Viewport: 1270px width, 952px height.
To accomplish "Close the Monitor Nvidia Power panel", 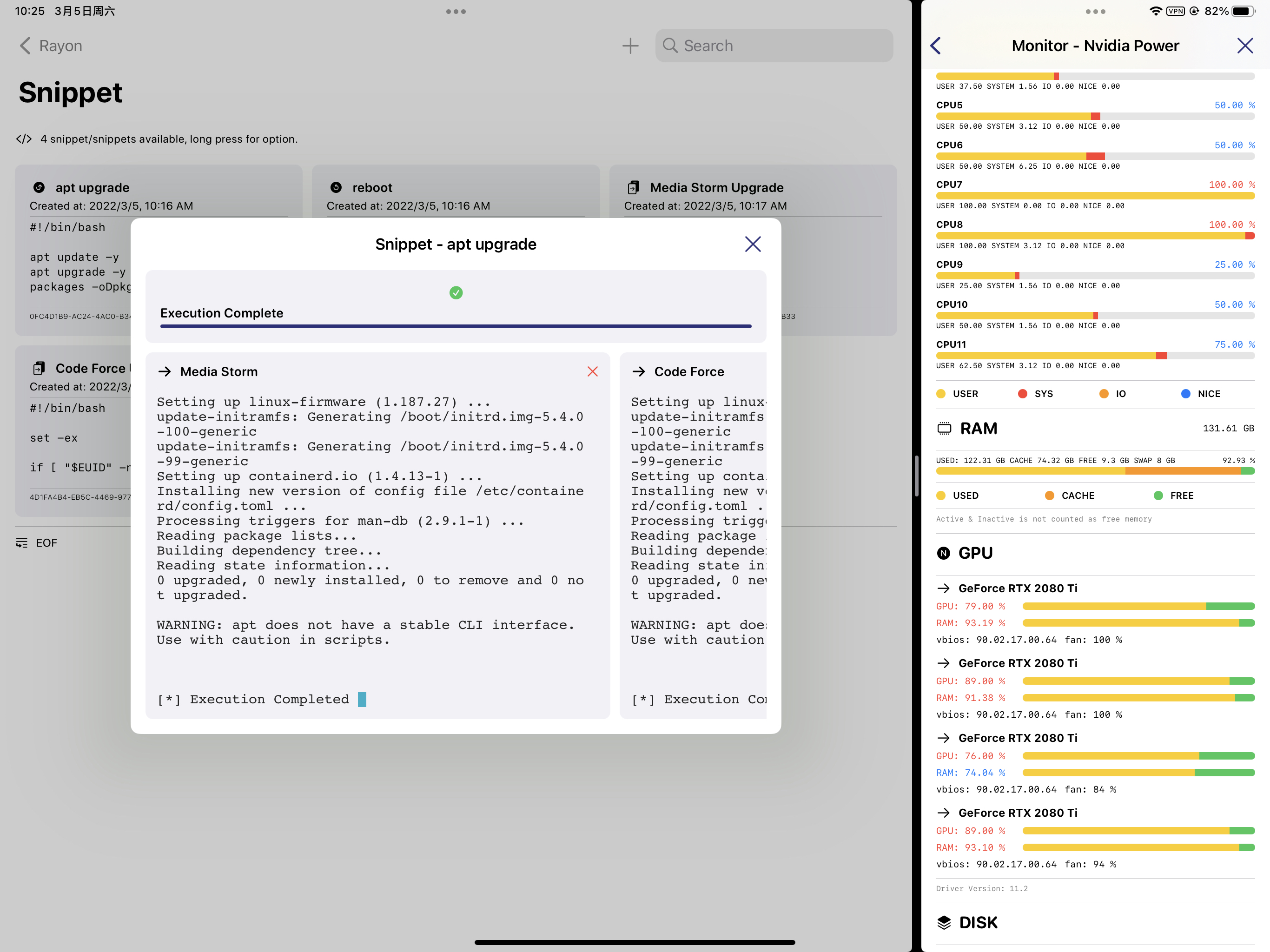I will [1245, 46].
